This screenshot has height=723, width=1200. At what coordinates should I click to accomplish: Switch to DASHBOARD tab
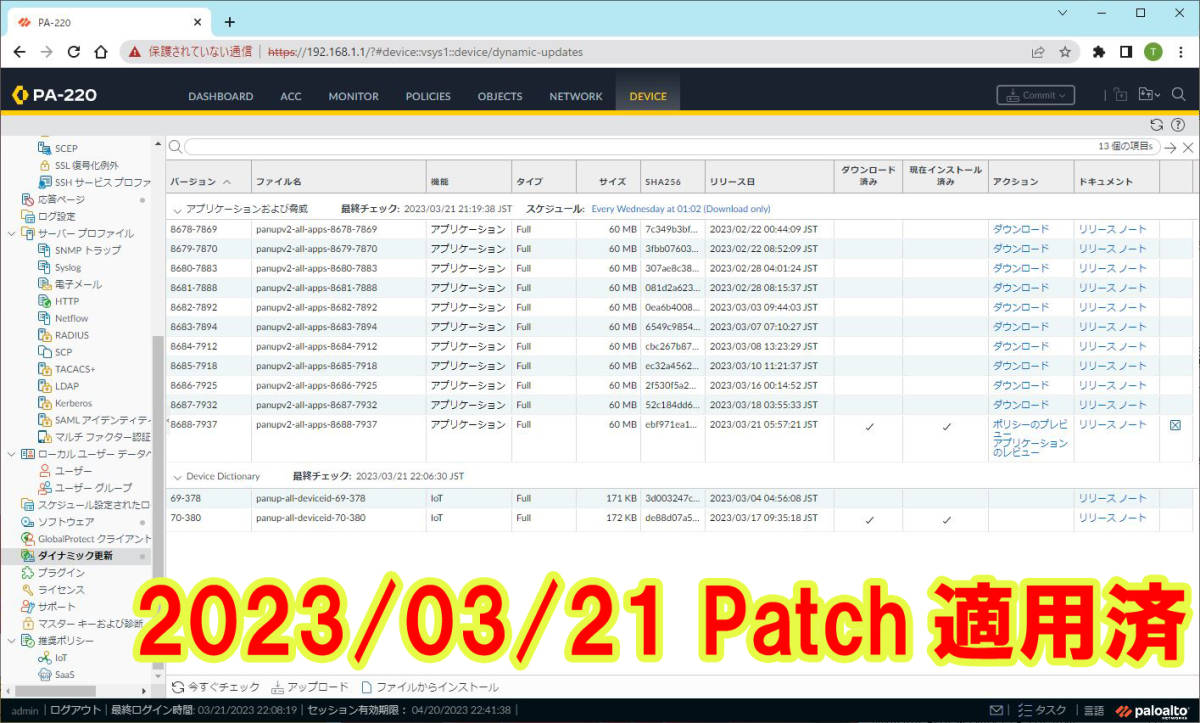(x=221, y=96)
